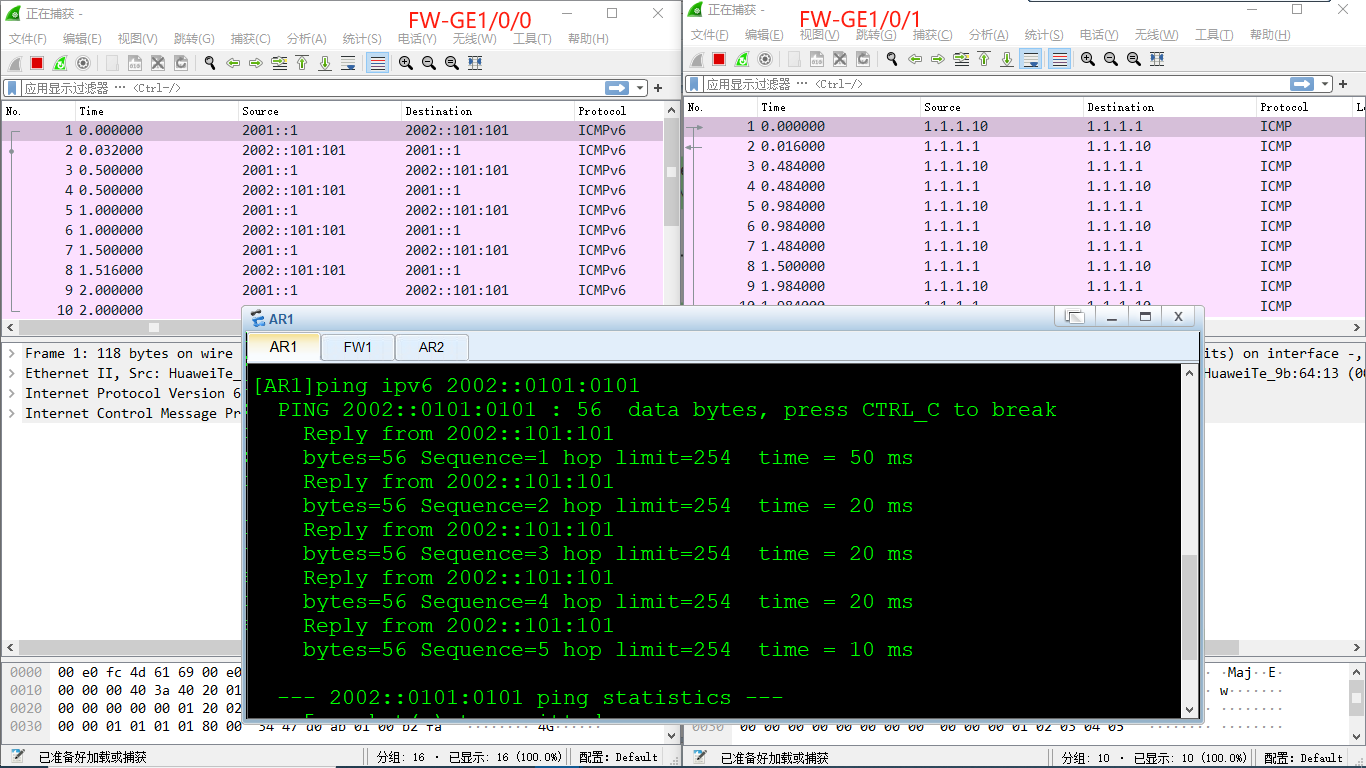Open filter history dropdown in FW-GE1/0/0 window
The width and height of the screenshot is (1366, 768).
point(640,88)
